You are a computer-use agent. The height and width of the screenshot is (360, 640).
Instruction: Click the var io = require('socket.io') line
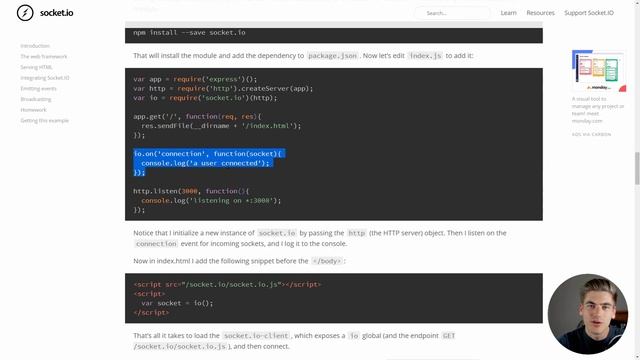coord(205,98)
